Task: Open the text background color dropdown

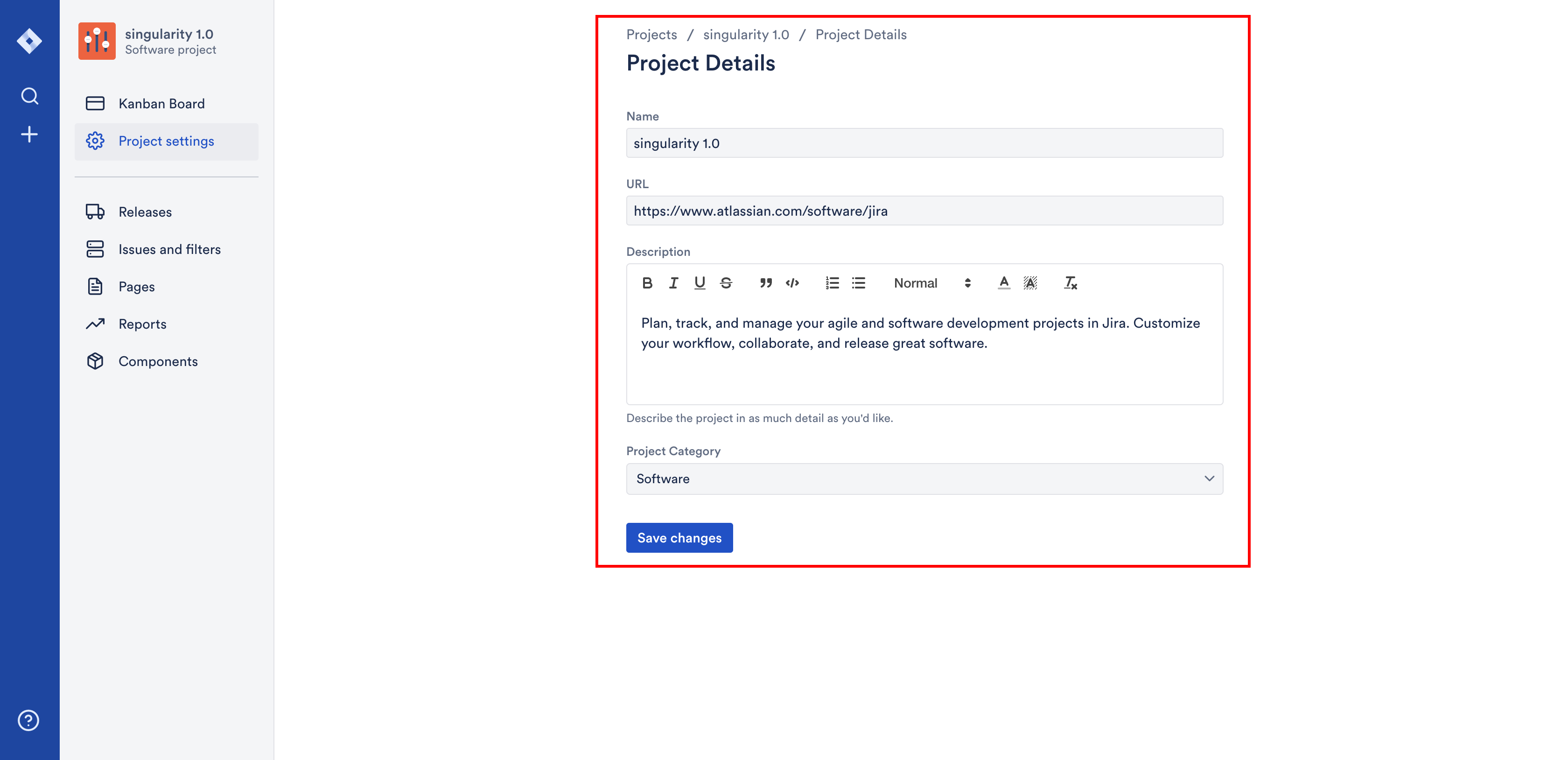Action: (x=1030, y=283)
